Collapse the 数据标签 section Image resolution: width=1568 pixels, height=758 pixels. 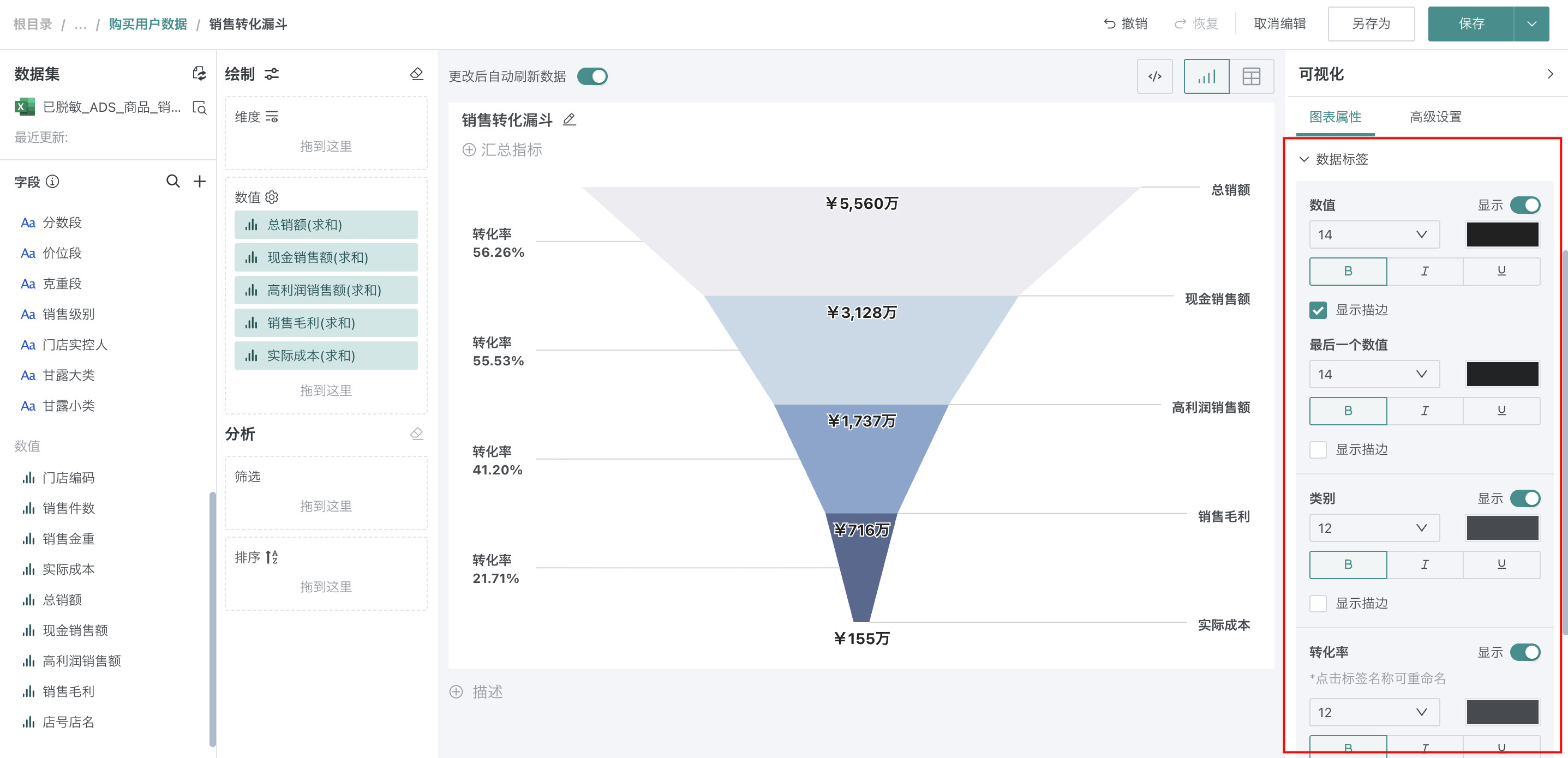[x=1304, y=159]
